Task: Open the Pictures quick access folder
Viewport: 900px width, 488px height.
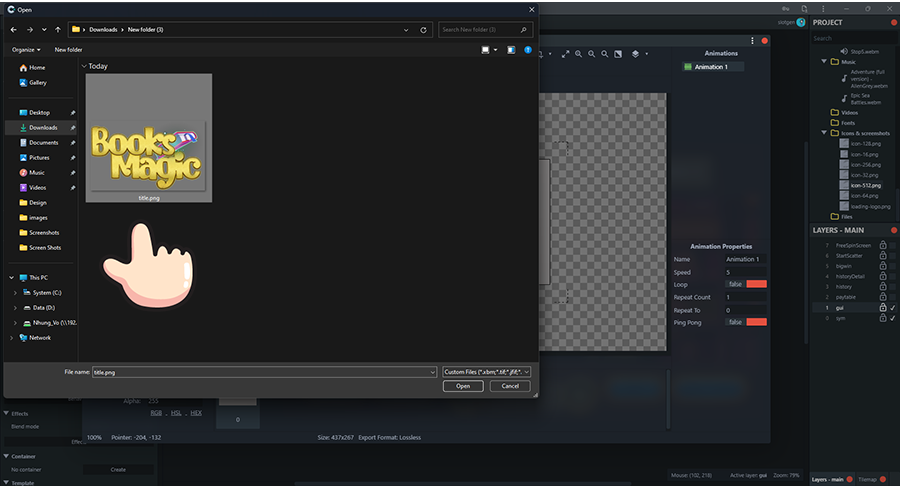Action: 34,157
